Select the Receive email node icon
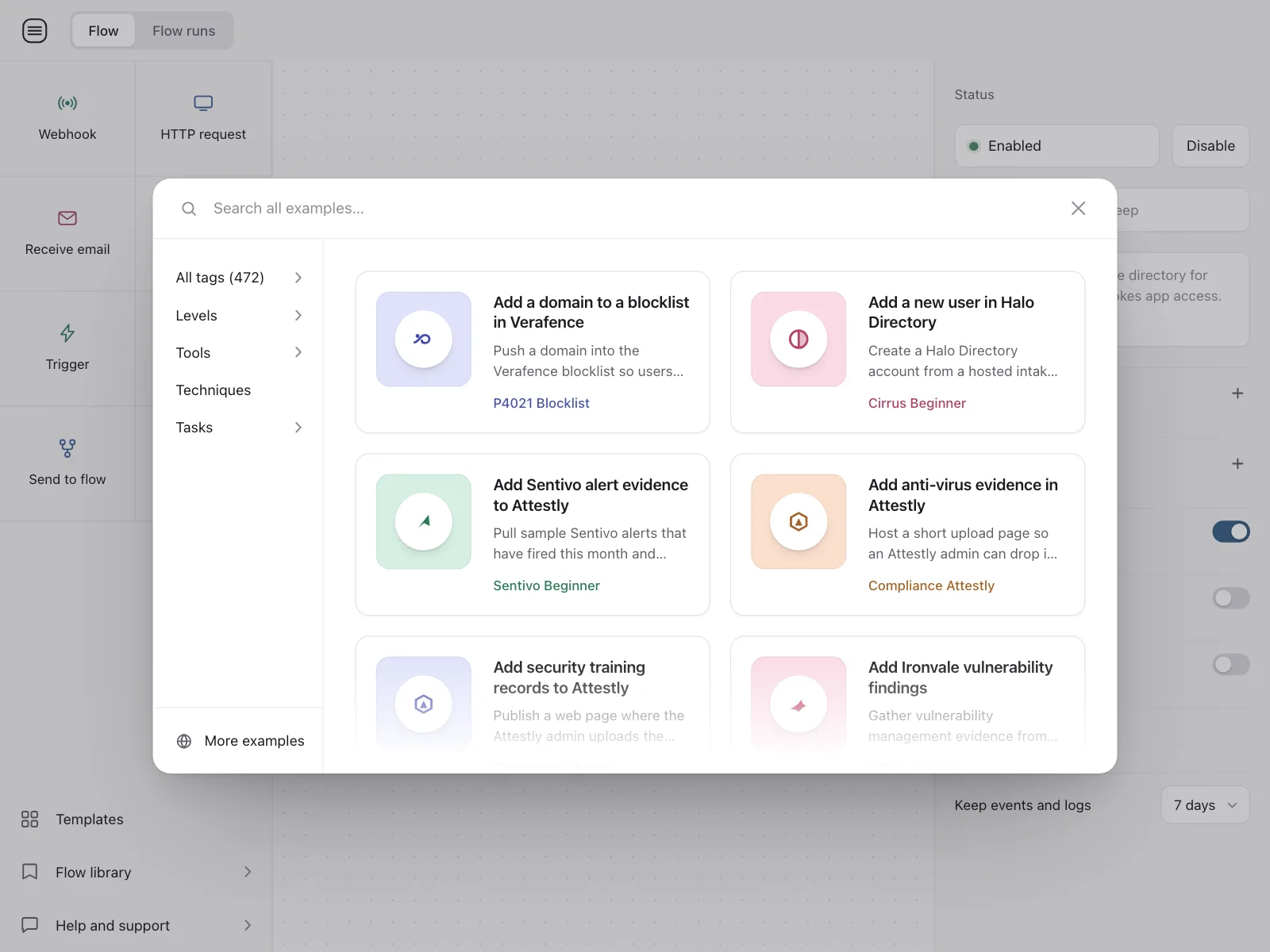 coord(67,218)
